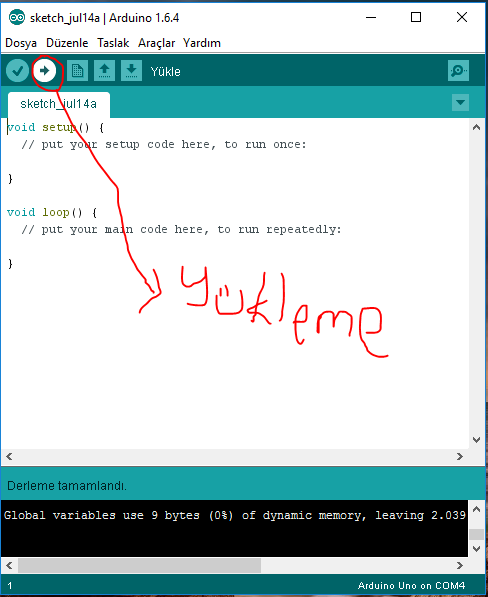Click console vertical scrollbar thumb
Image resolution: width=488 pixels, height=597 pixels.
tap(476, 534)
